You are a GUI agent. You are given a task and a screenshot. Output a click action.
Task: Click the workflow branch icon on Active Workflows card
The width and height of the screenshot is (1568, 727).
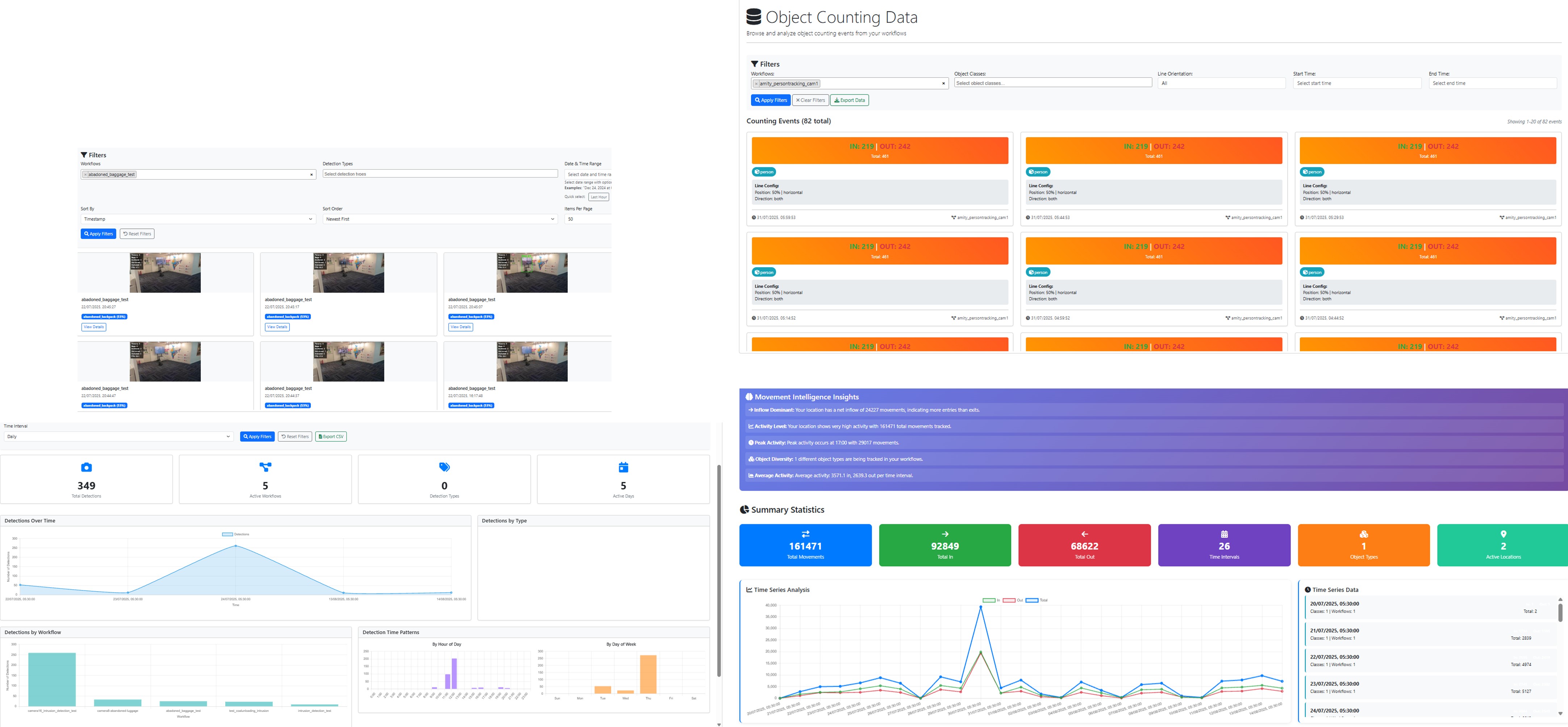tap(266, 467)
